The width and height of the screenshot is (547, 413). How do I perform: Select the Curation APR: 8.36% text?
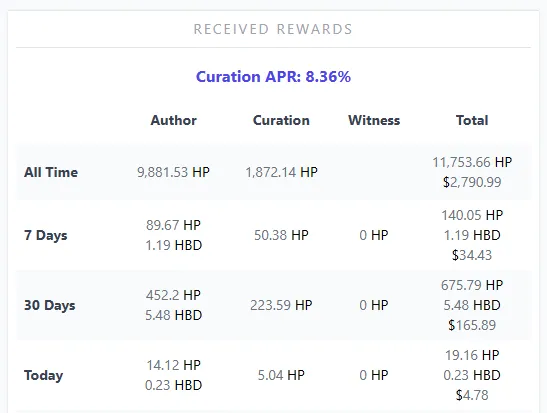[273, 77]
